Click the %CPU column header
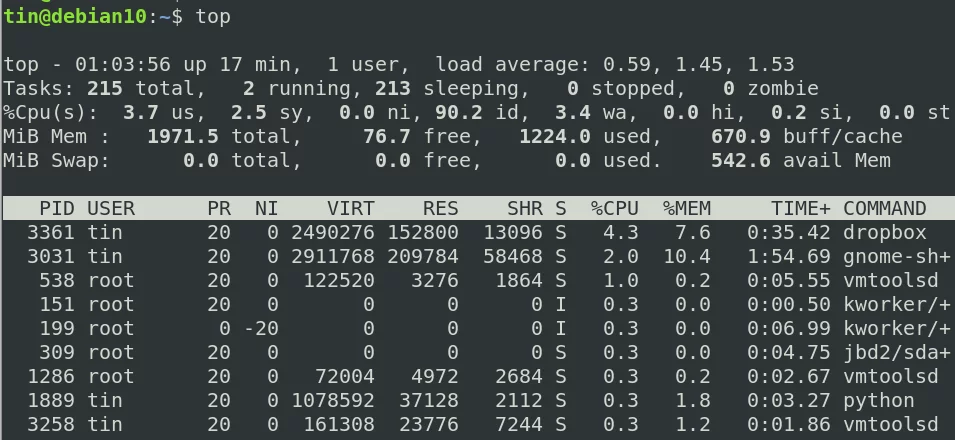The width and height of the screenshot is (955, 440). (x=615, y=208)
